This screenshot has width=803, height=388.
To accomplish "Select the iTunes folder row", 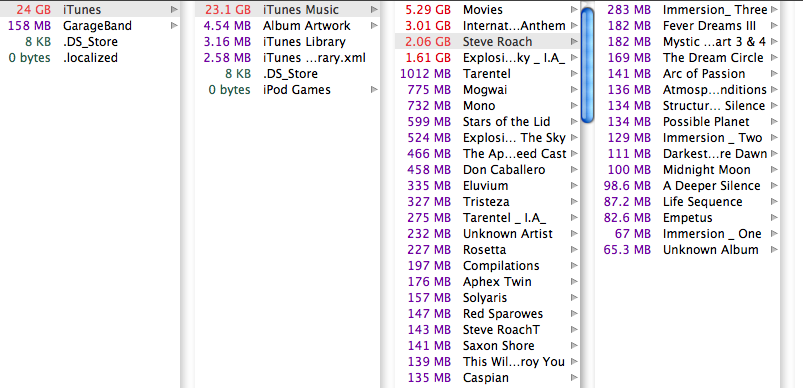I will click(90, 10).
